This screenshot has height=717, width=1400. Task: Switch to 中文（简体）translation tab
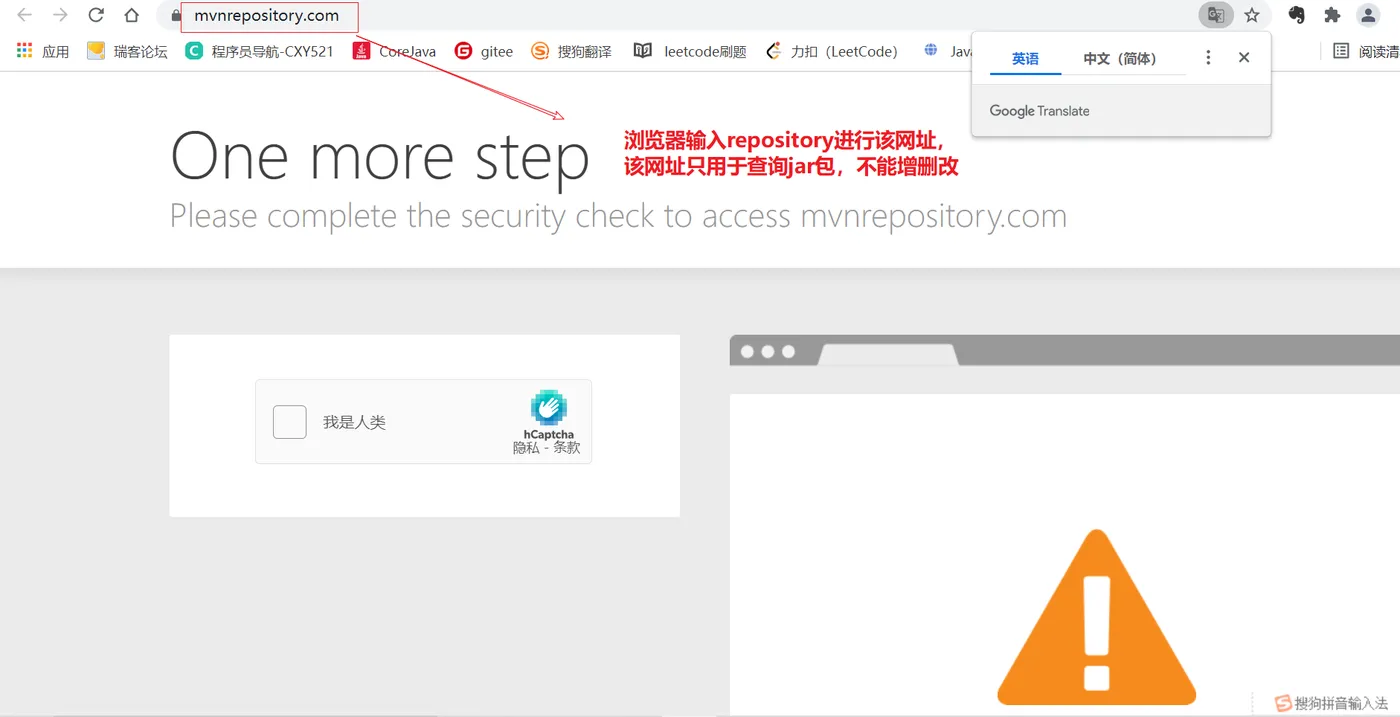coord(1120,59)
